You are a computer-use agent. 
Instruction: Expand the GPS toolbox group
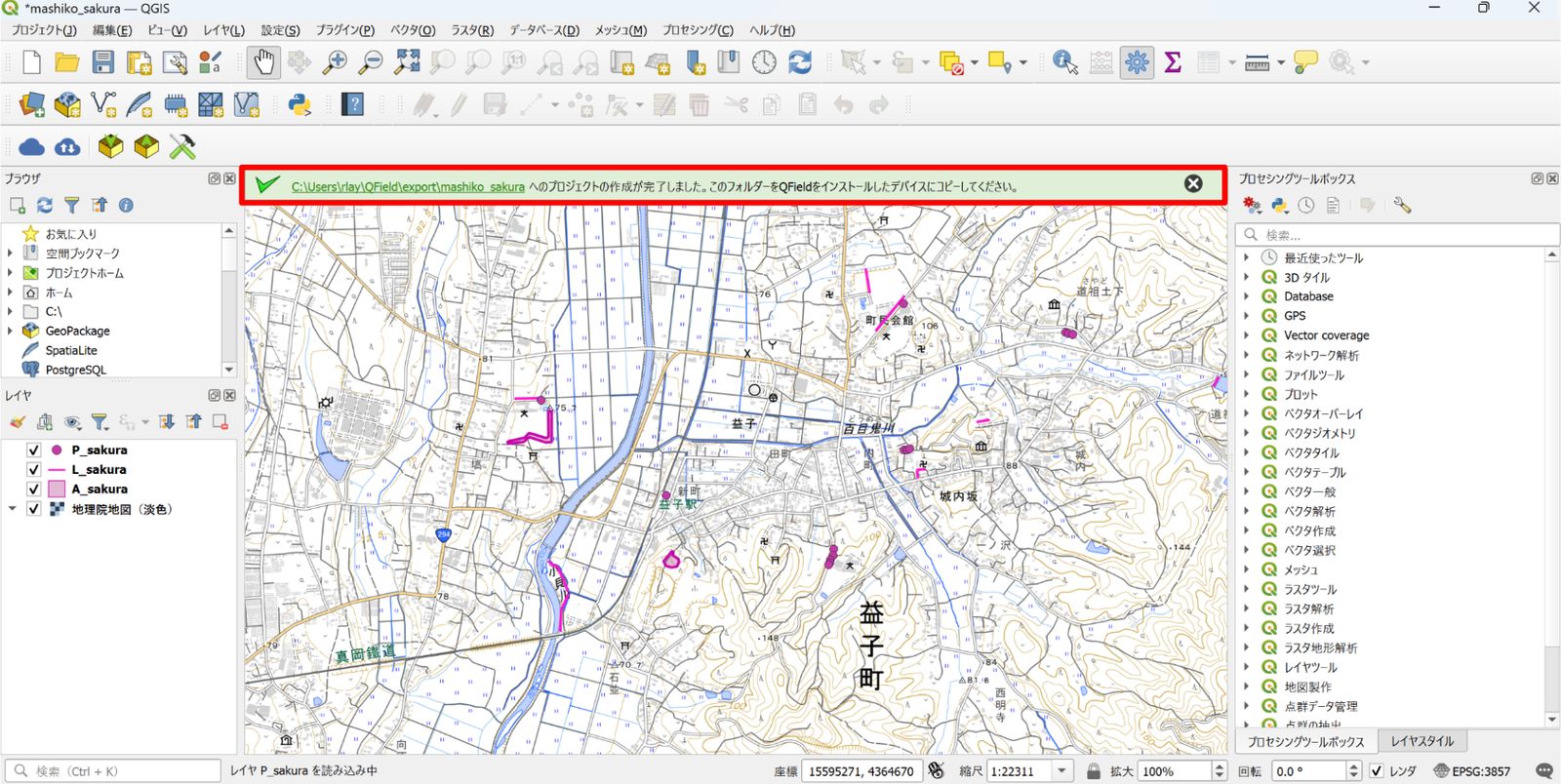1246,316
